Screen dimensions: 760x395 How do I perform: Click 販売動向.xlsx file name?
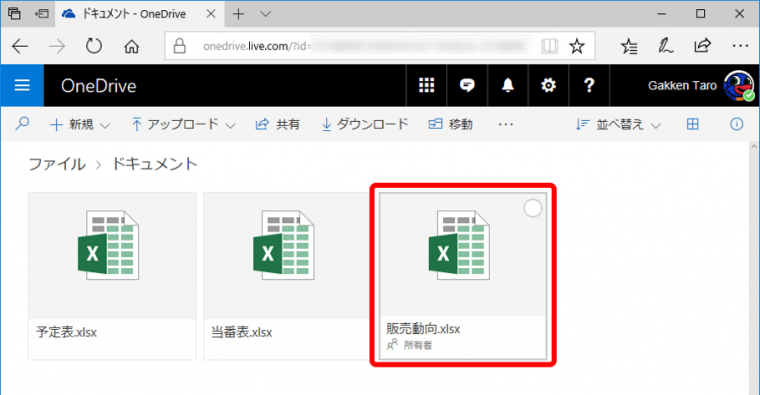coord(423,329)
